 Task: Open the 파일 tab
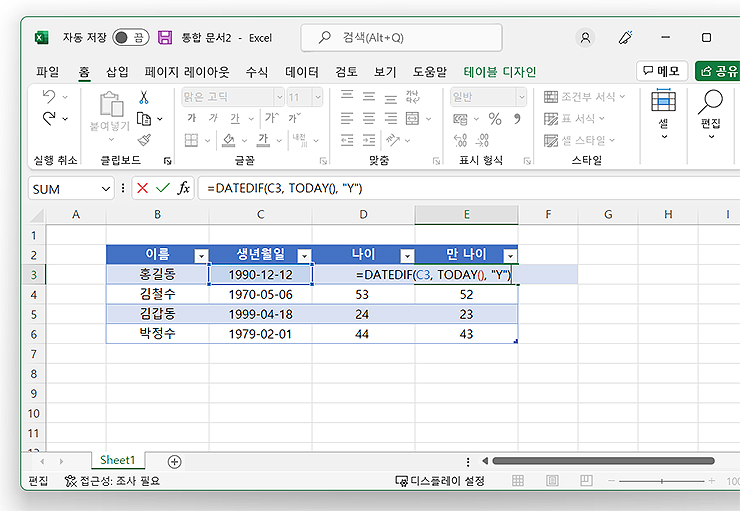48,72
